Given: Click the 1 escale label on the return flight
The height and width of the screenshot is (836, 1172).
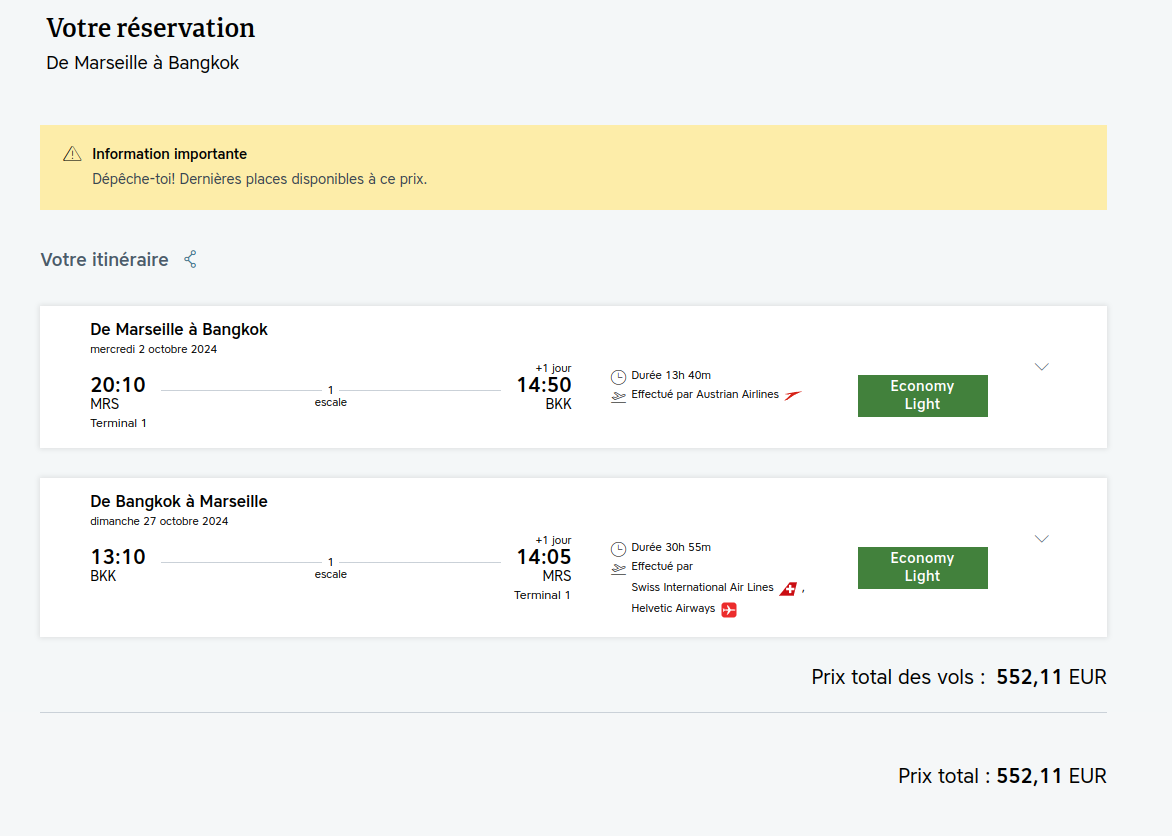Looking at the screenshot, I should click(x=331, y=569).
